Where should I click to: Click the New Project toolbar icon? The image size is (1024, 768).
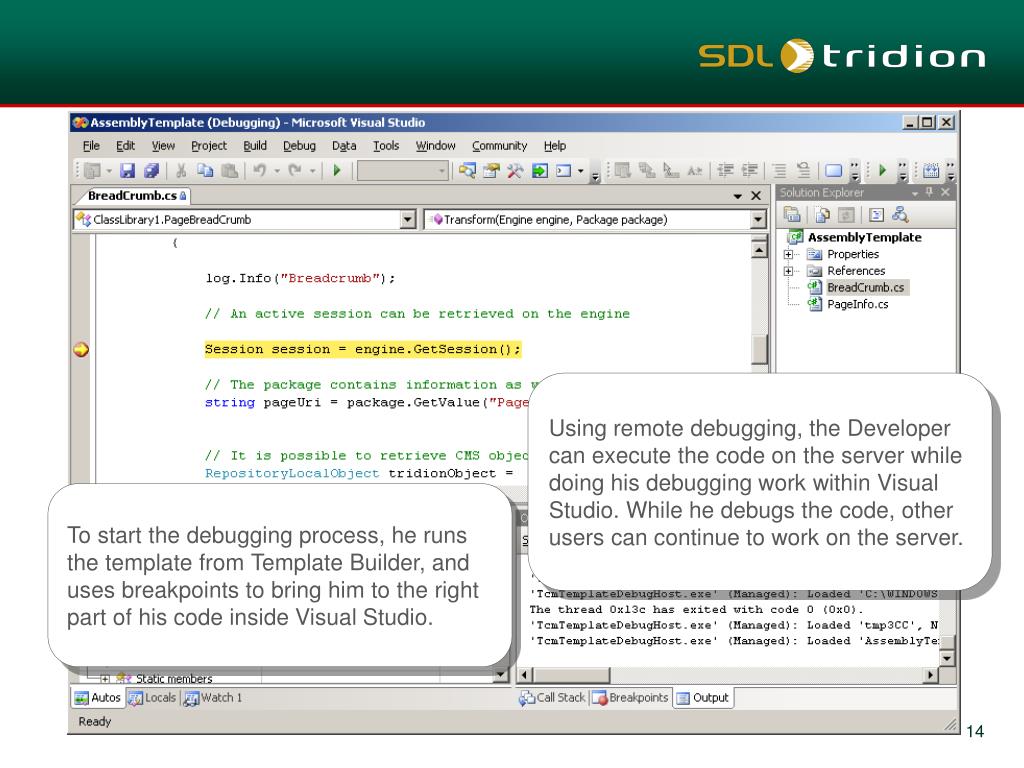92,171
